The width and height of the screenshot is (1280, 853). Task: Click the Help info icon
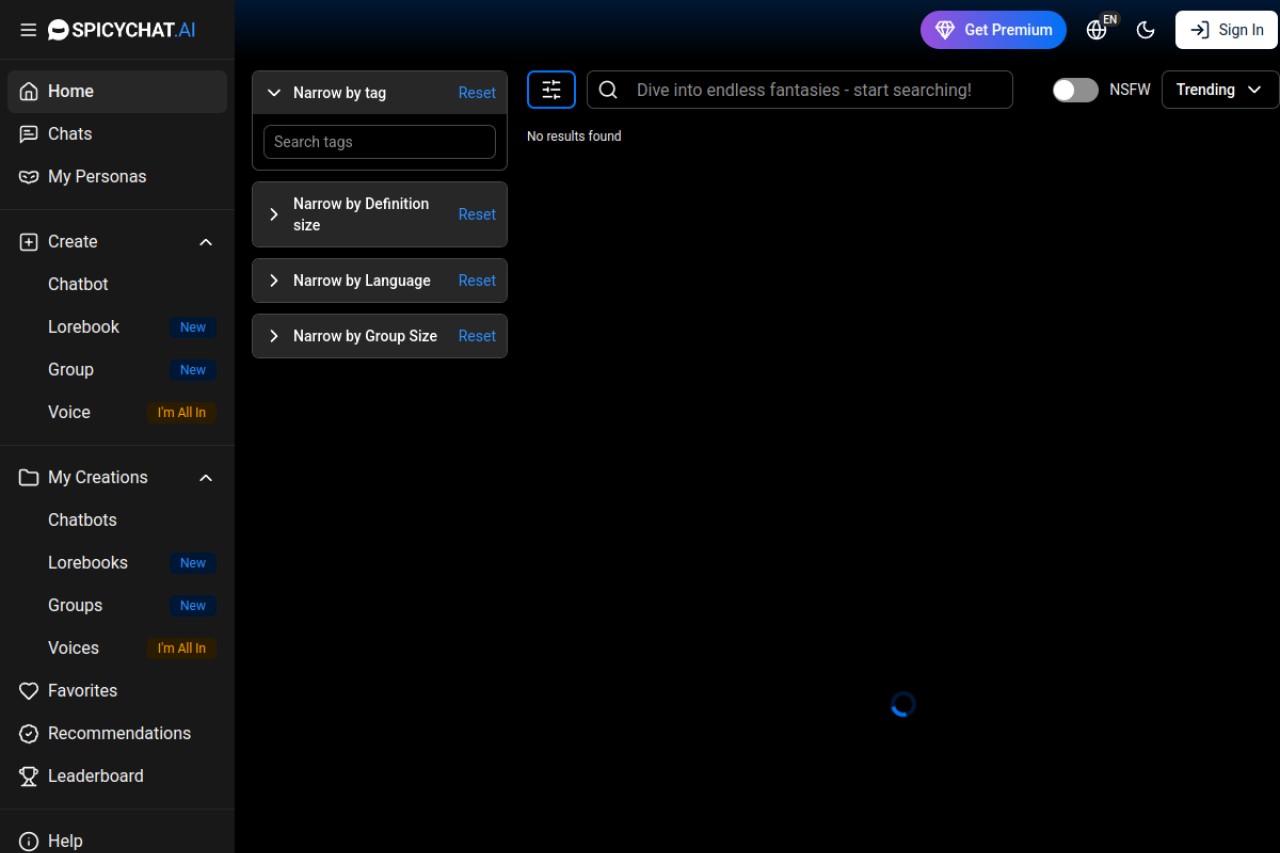pyautogui.click(x=29, y=841)
